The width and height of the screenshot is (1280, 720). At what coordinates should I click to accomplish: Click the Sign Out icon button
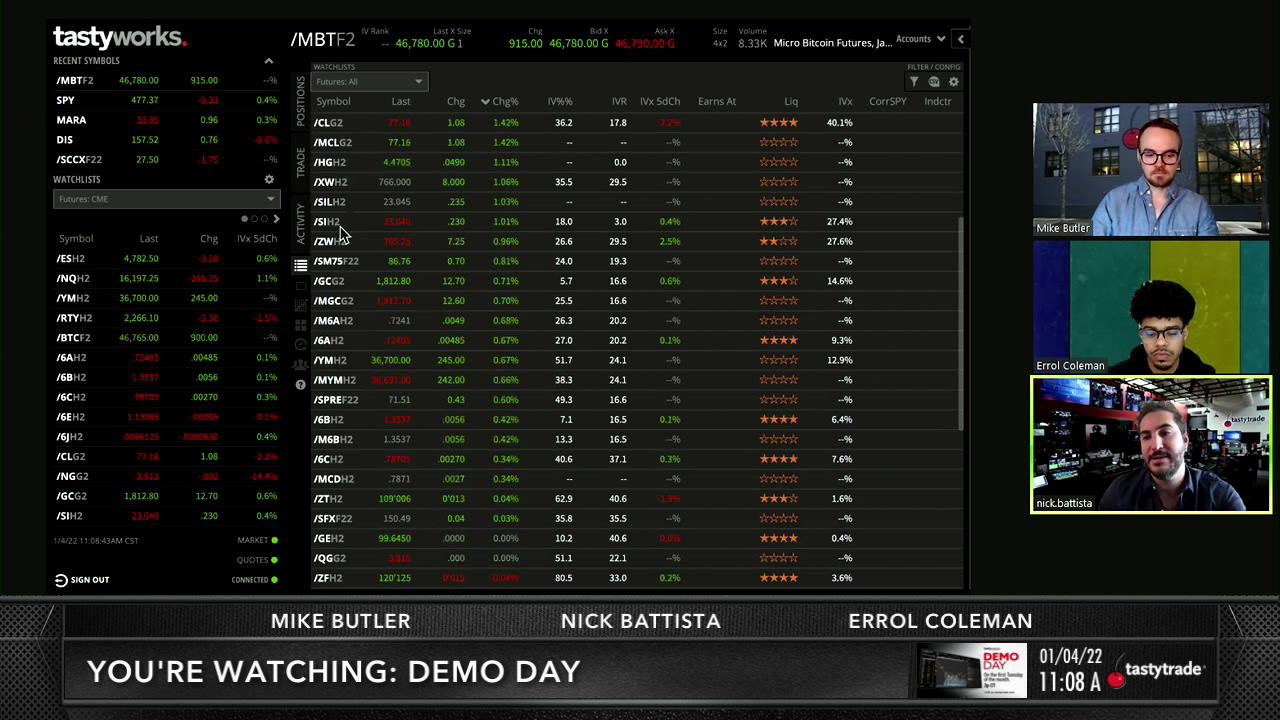point(61,580)
